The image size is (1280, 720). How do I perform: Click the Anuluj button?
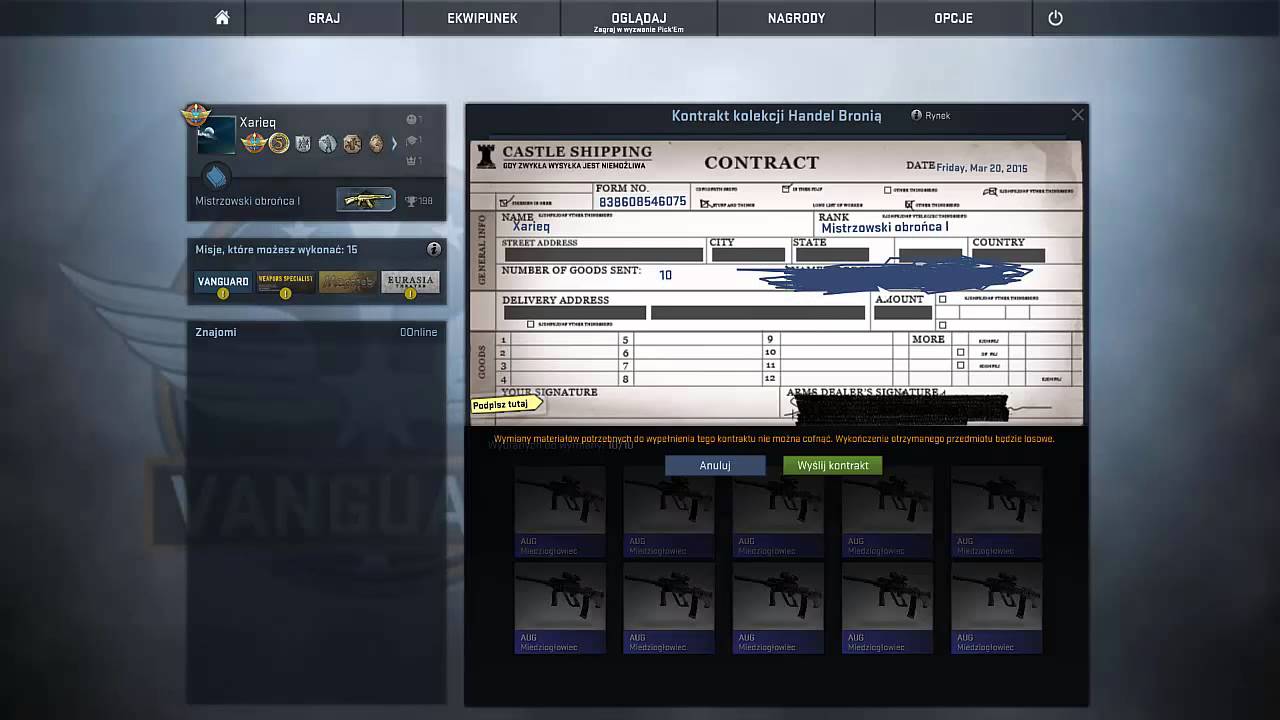pos(715,465)
